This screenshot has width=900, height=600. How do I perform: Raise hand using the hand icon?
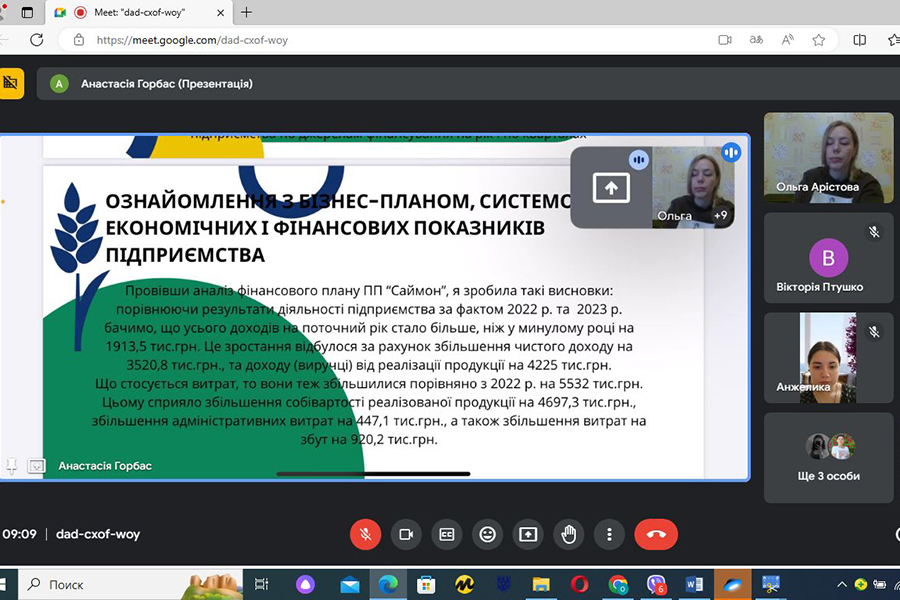tap(569, 535)
